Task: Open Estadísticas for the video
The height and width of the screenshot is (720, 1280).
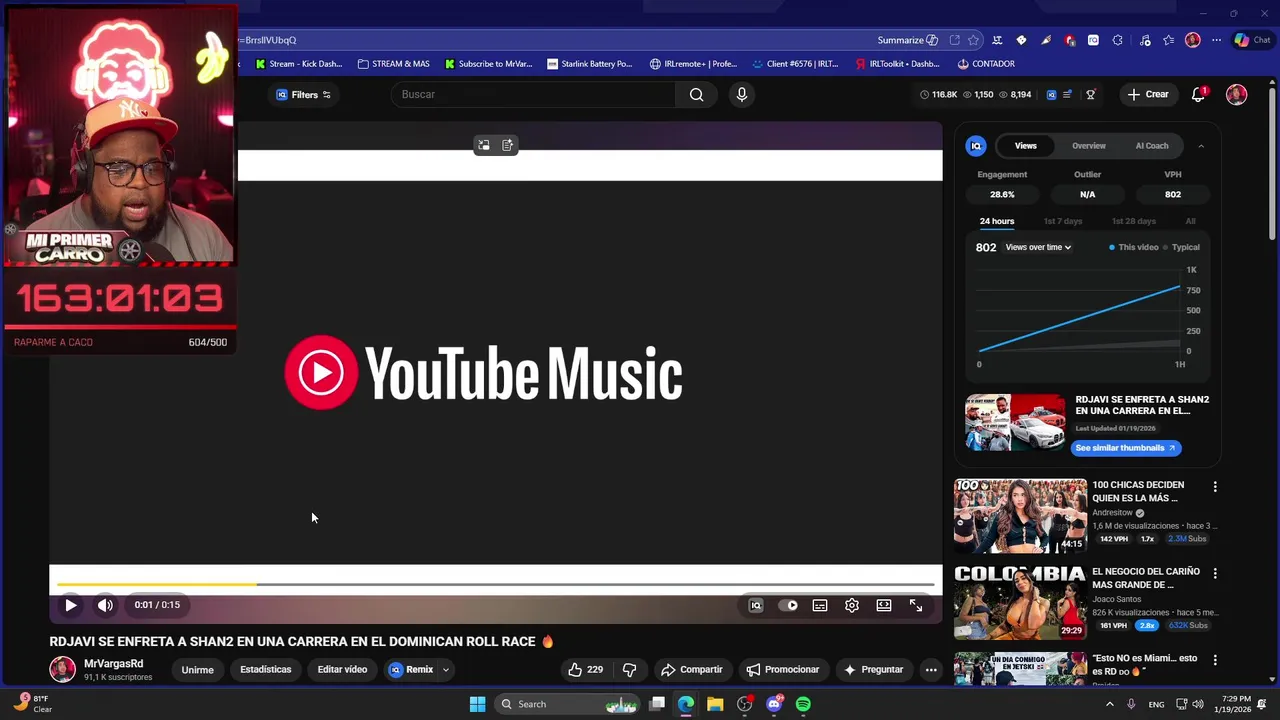Action: point(265,670)
